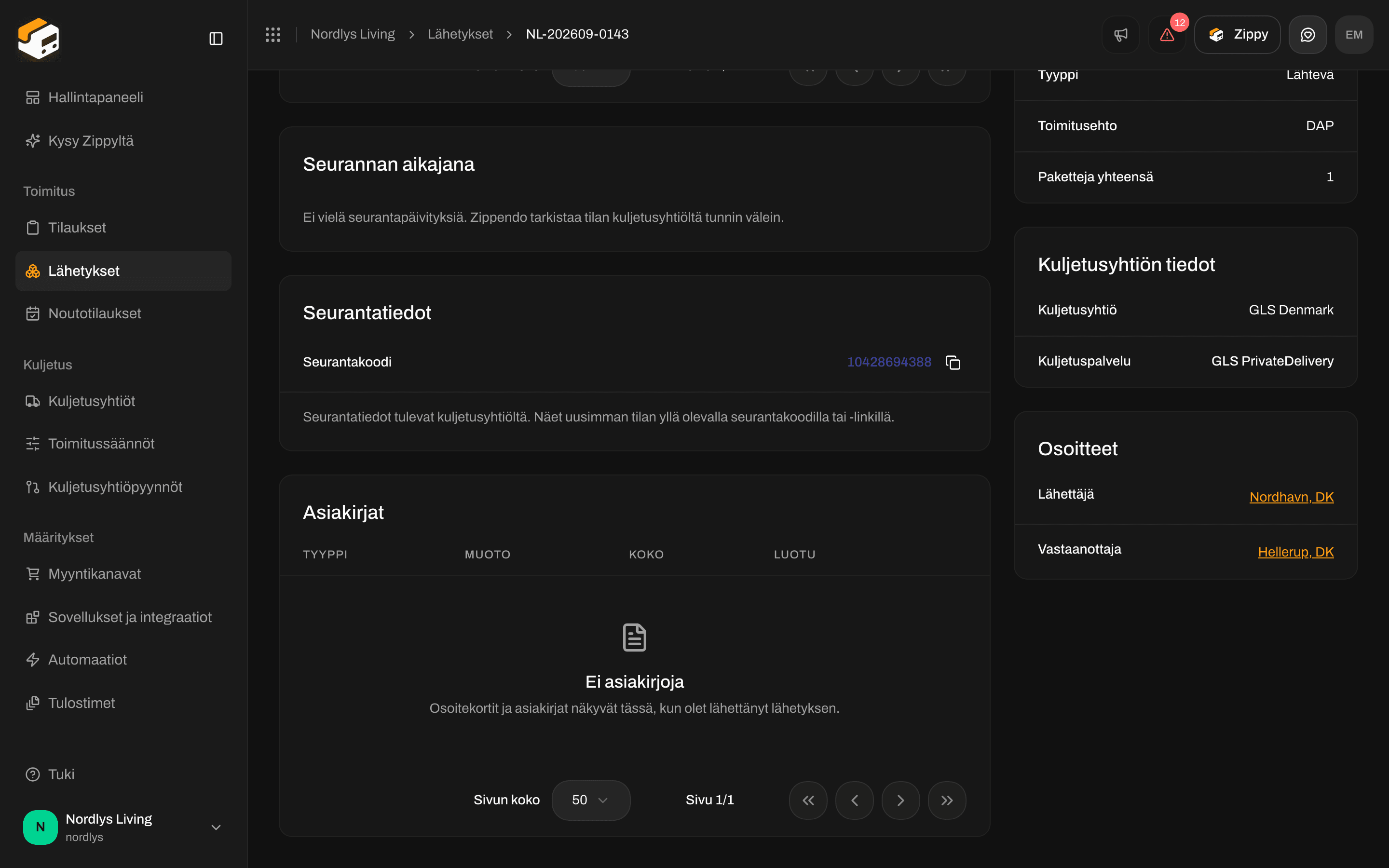Open the apps grid menu icon

click(272, 34)
